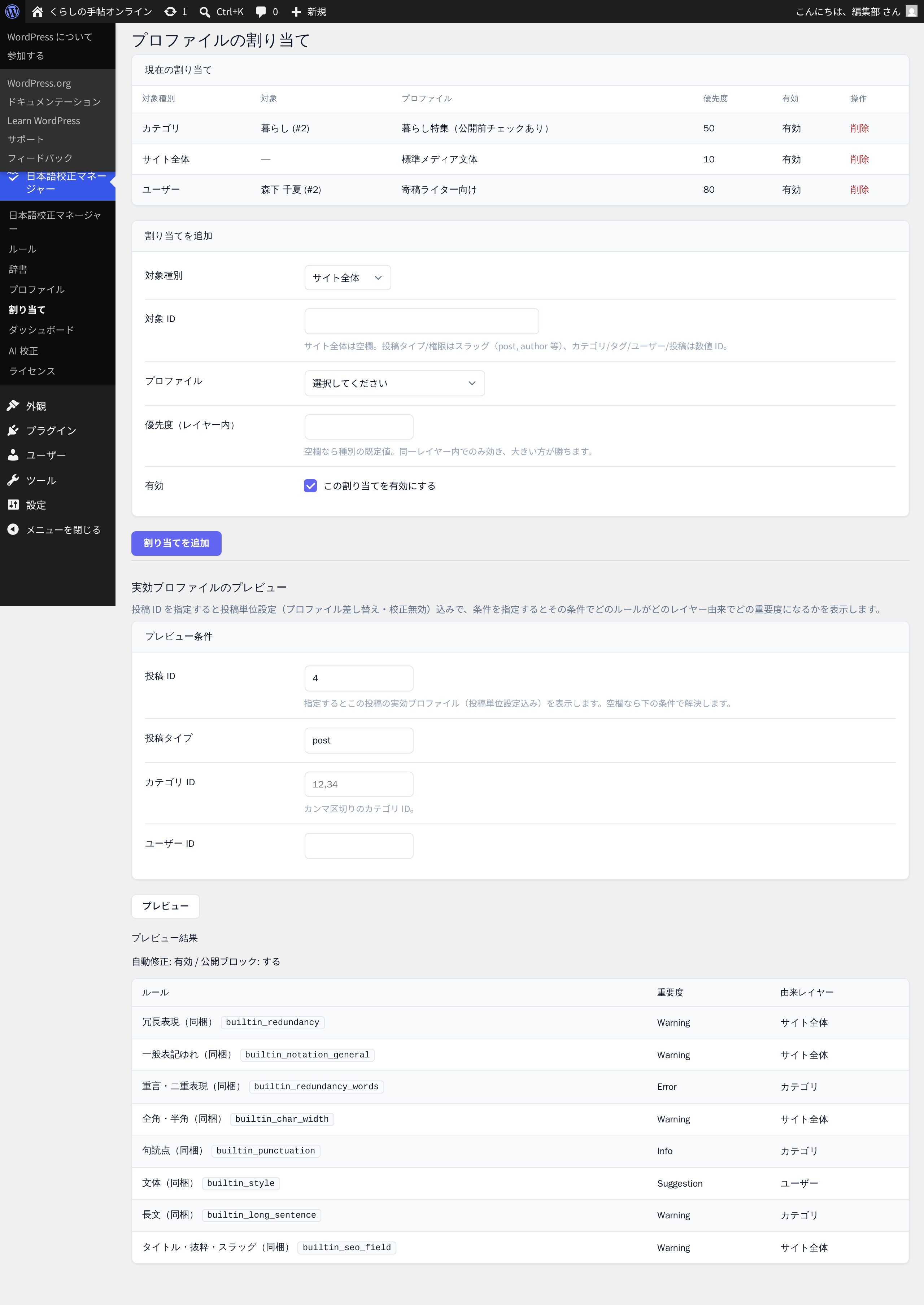Open the updates icon showing 1
Viewport: 924px width, 1305px height.
[x=170, y=12]
